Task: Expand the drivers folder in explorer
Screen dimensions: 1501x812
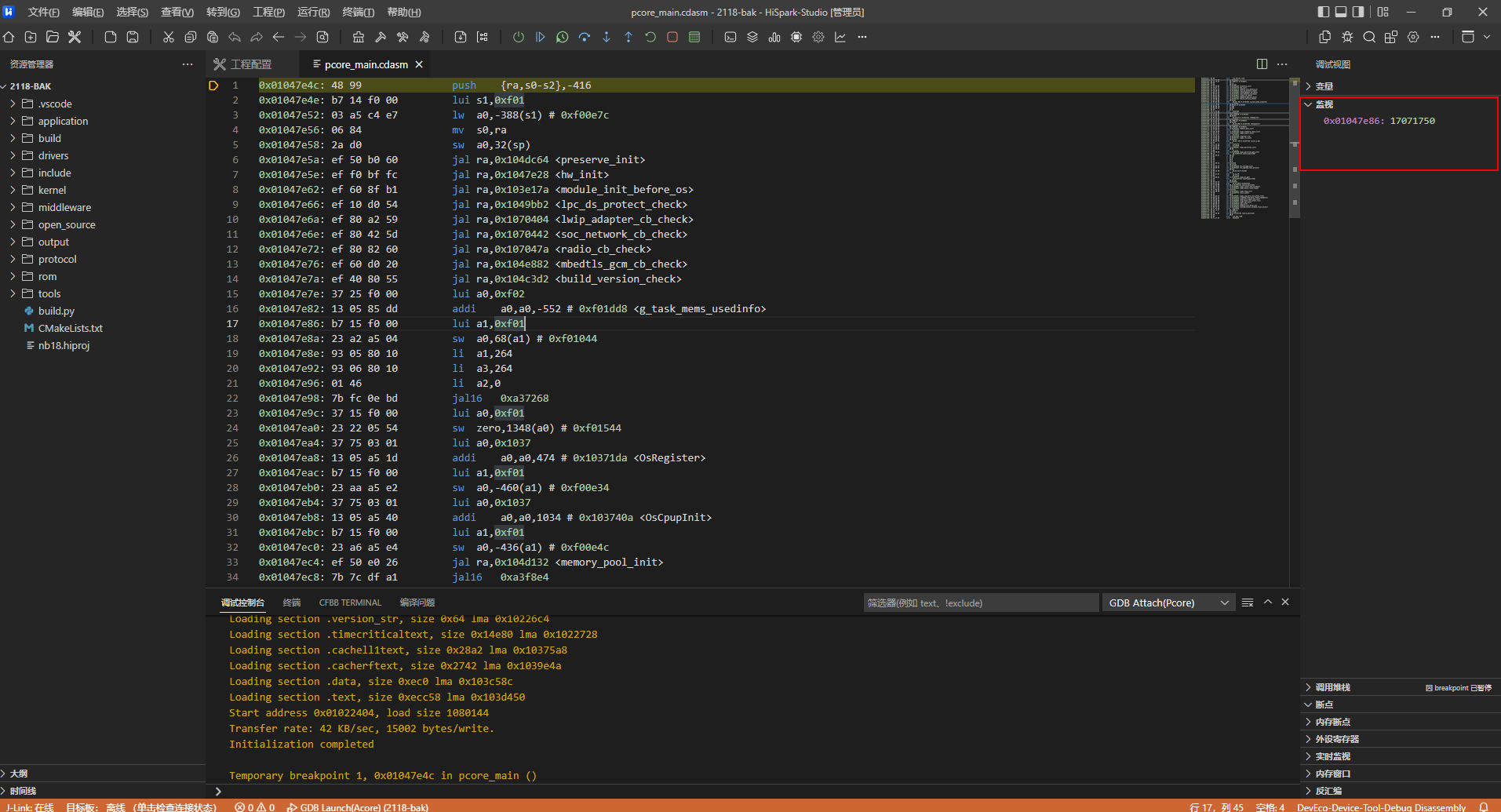Action: coord(53,155)
